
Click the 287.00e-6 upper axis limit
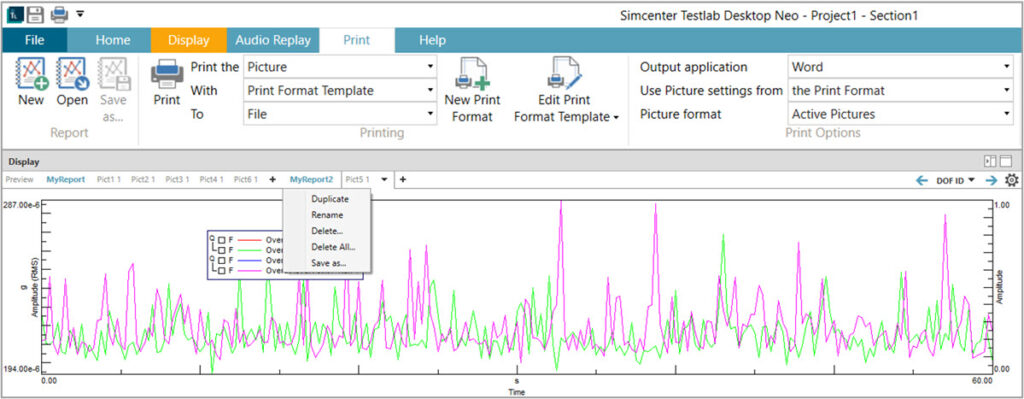(22, 205)
